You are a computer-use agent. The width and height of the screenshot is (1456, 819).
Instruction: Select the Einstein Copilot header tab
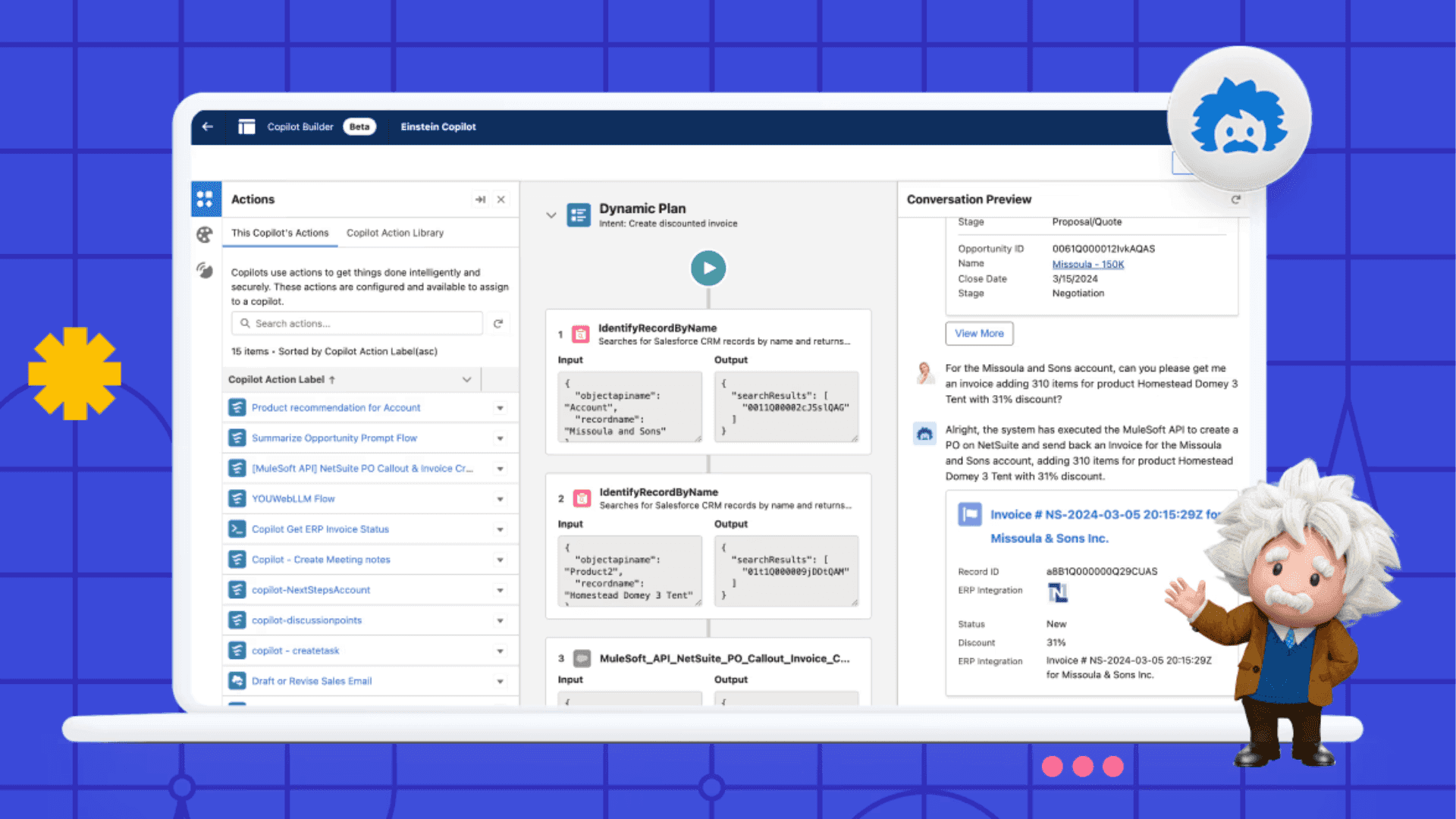point(438,127)
